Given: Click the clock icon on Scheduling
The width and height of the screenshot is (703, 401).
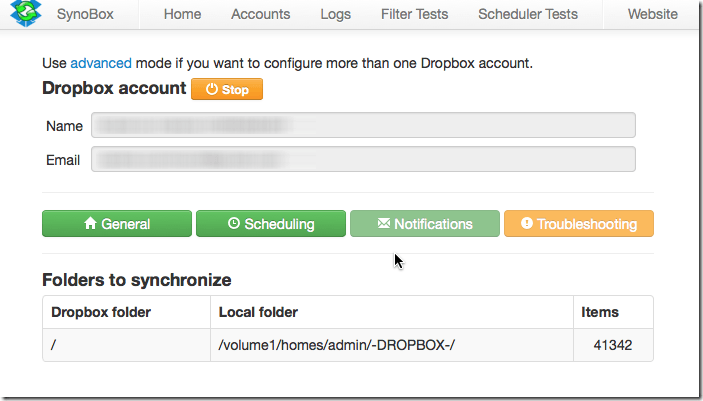Looking at the screenshot, I should (x=234, y=222).
